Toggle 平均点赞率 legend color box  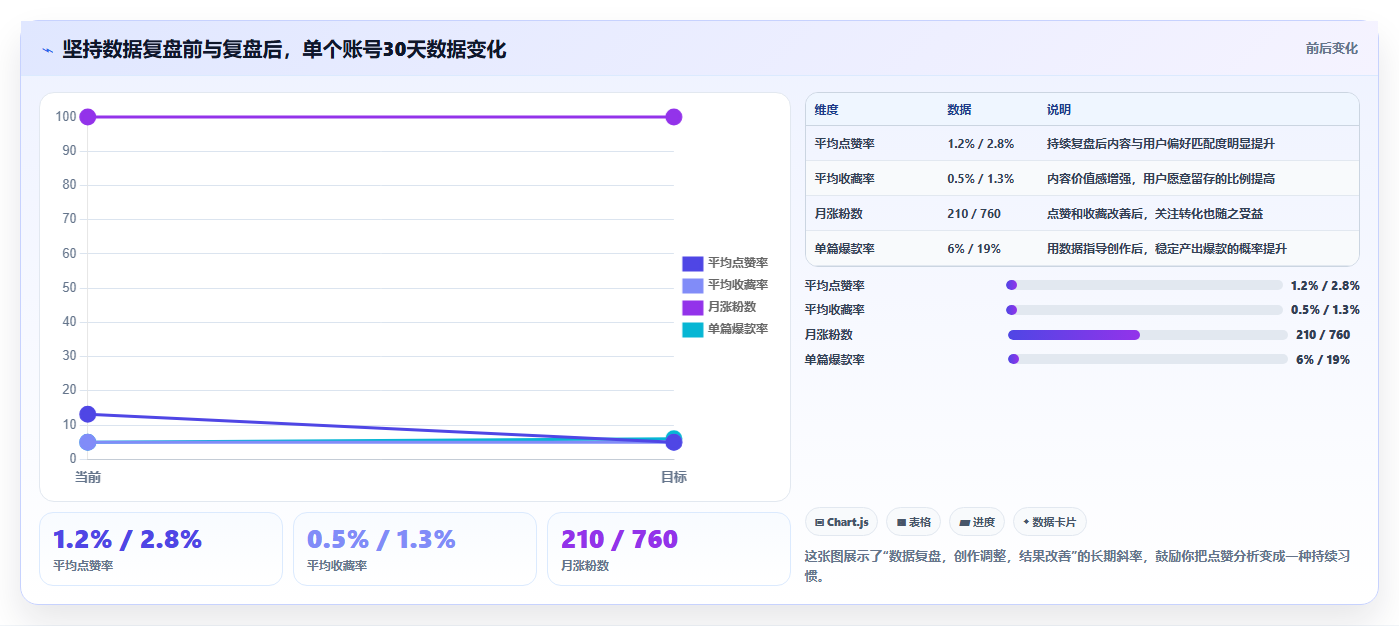point(693,263)
